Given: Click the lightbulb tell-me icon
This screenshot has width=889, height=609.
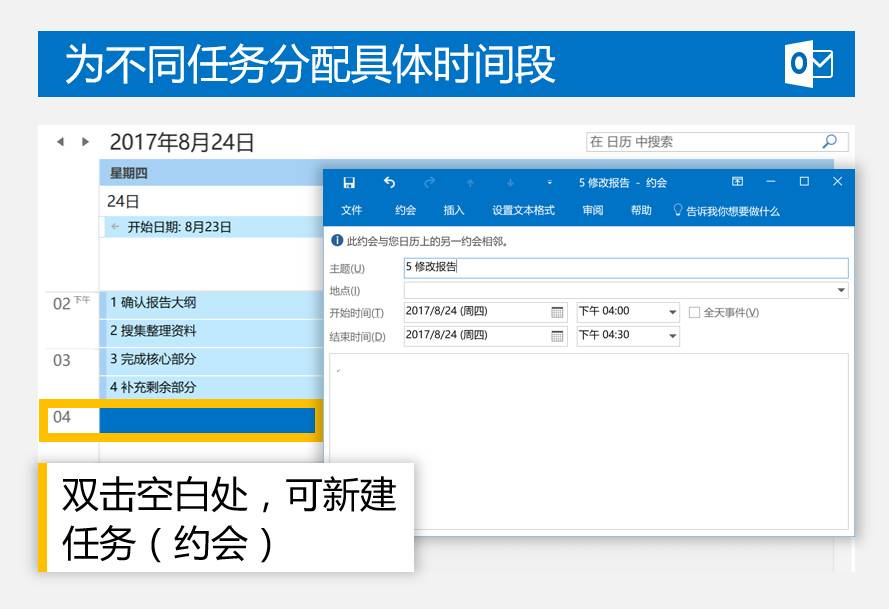Looking at the screenshot, I should click(678, 210).
